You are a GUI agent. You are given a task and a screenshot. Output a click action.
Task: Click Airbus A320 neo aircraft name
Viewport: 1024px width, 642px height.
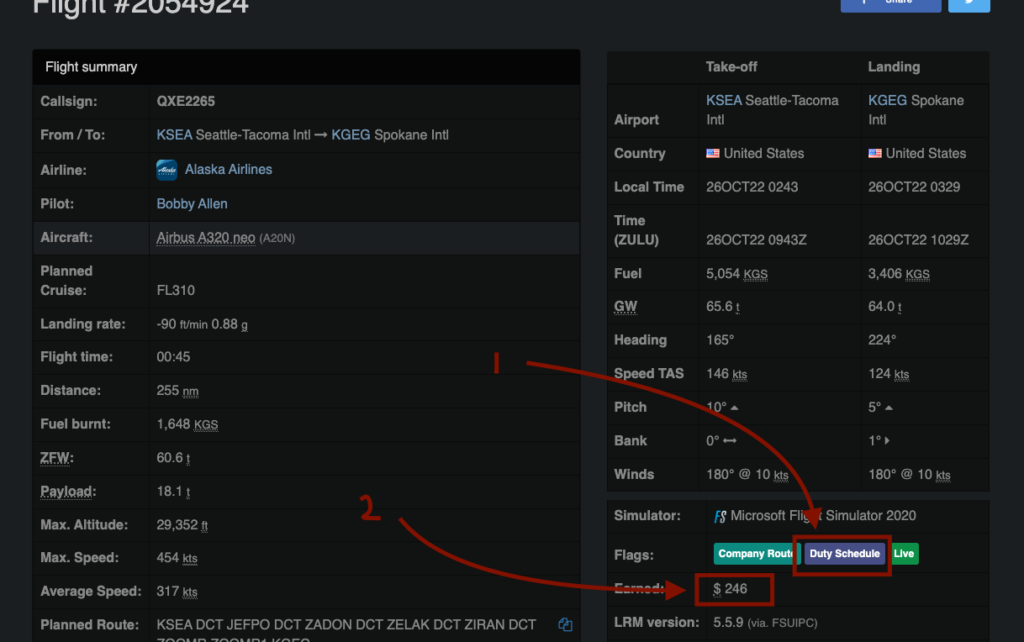[206, 238]
